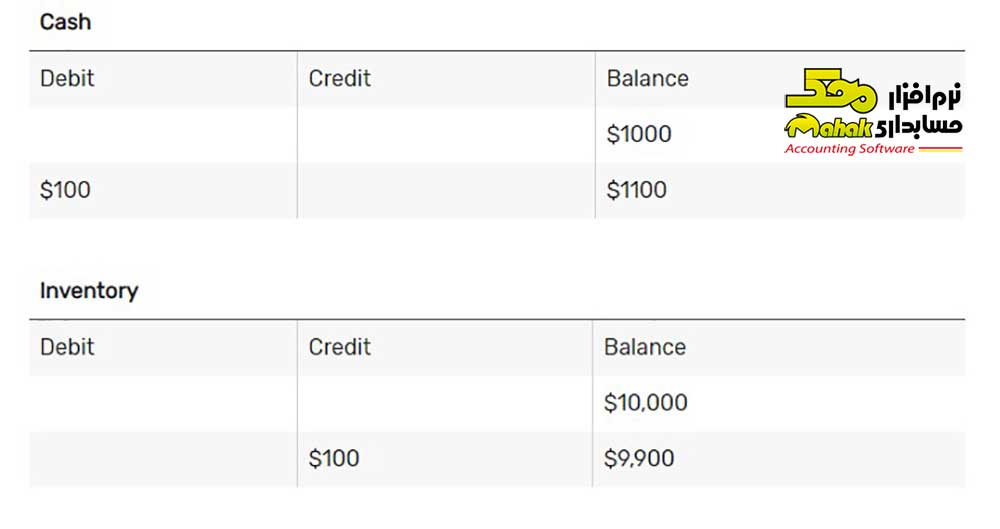Click the yellow Mahak bird emblem
Image resolution: width=1000 pixels, height=529 pixels.
coord(830,89)
